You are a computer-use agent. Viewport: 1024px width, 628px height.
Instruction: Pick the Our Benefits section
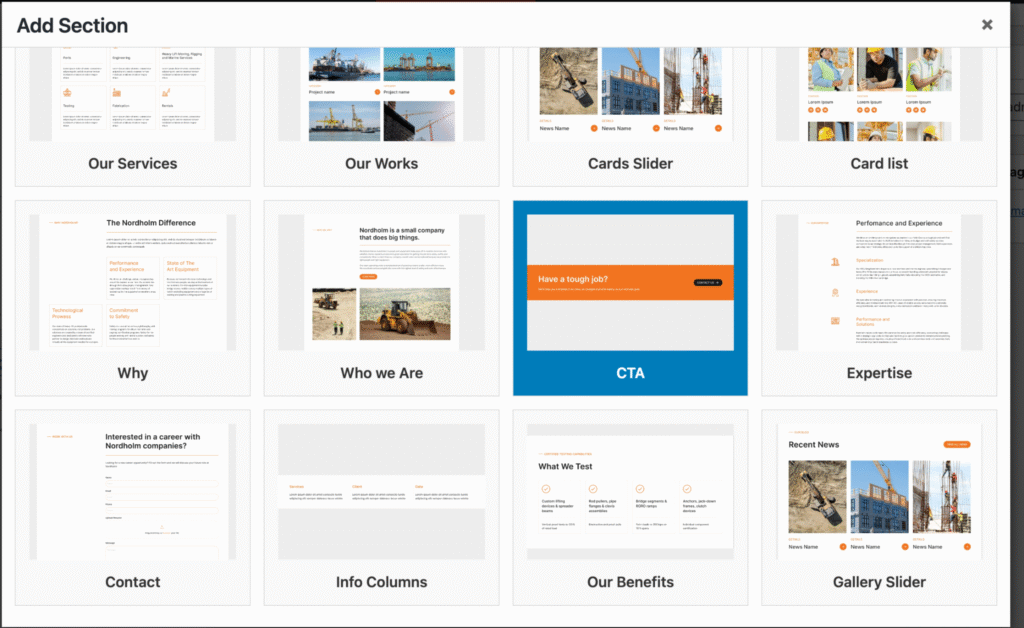[x=630, y=507]
